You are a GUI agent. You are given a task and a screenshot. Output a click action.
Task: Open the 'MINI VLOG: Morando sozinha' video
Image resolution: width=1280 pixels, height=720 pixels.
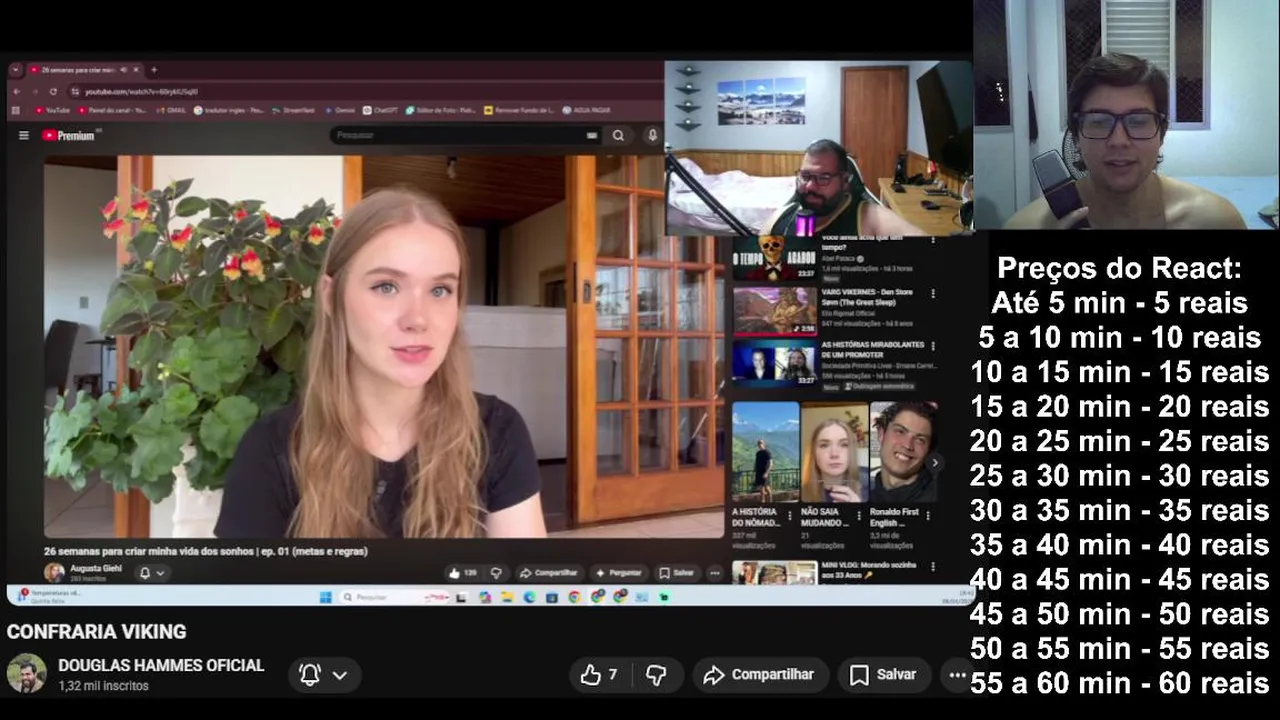pos(775,572)
